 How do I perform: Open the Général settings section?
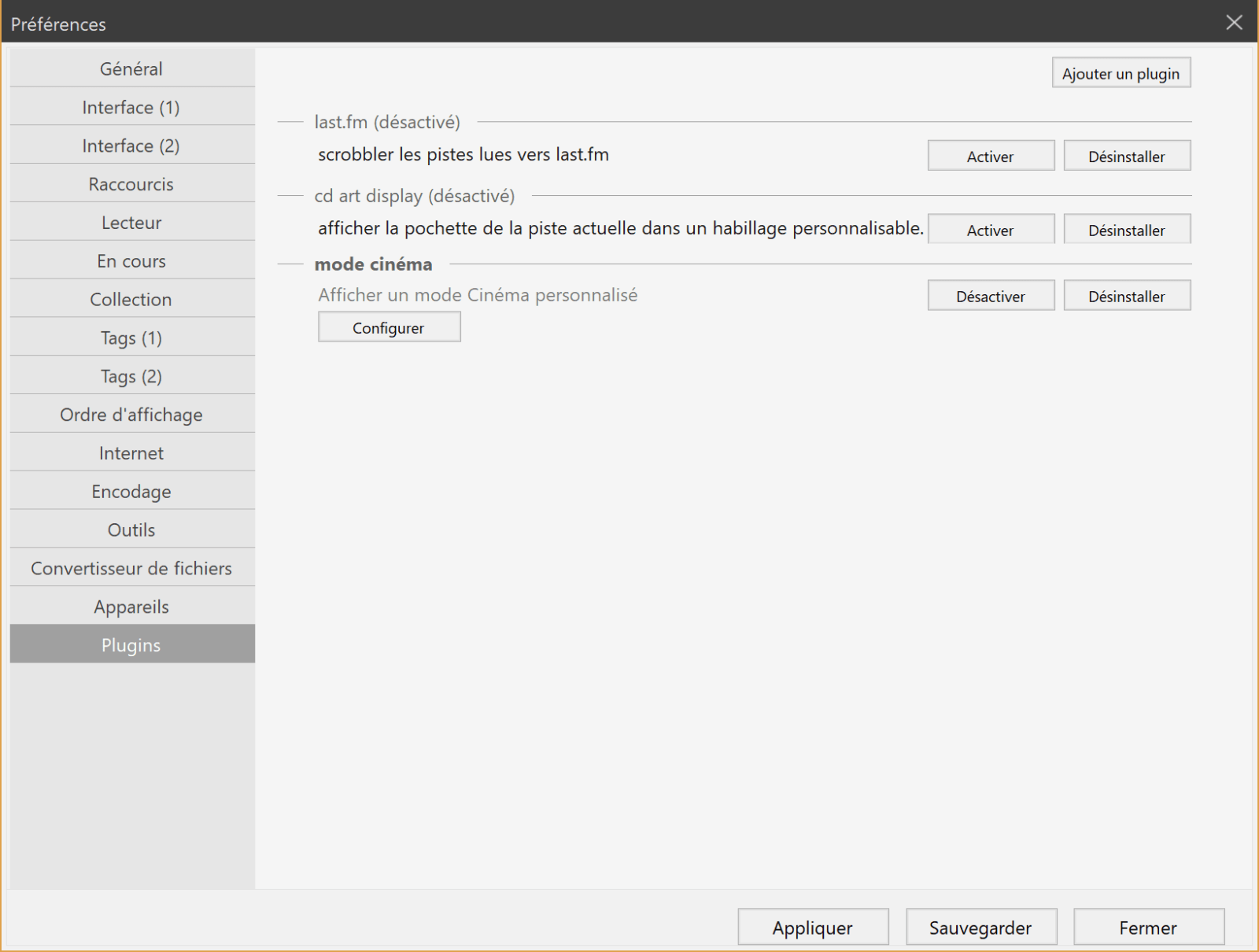point(131,68)
